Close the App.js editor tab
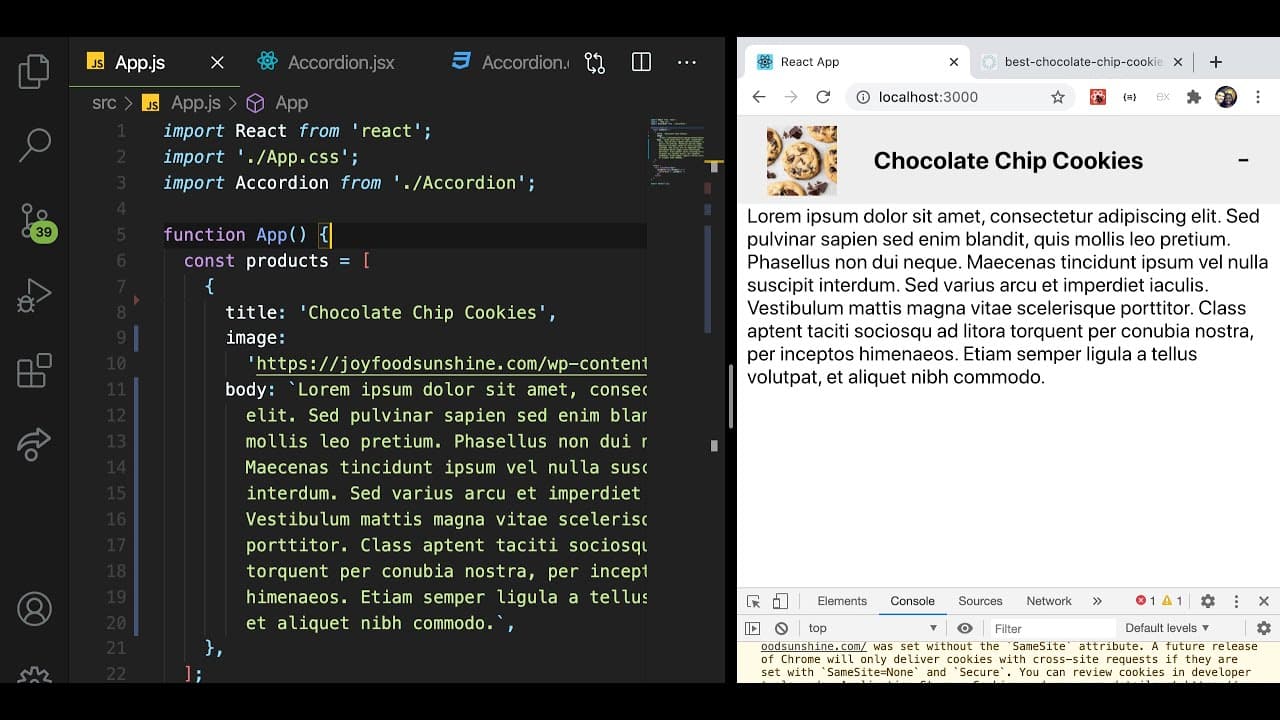The image size is (1280, 720). click(x=217, y=62)
